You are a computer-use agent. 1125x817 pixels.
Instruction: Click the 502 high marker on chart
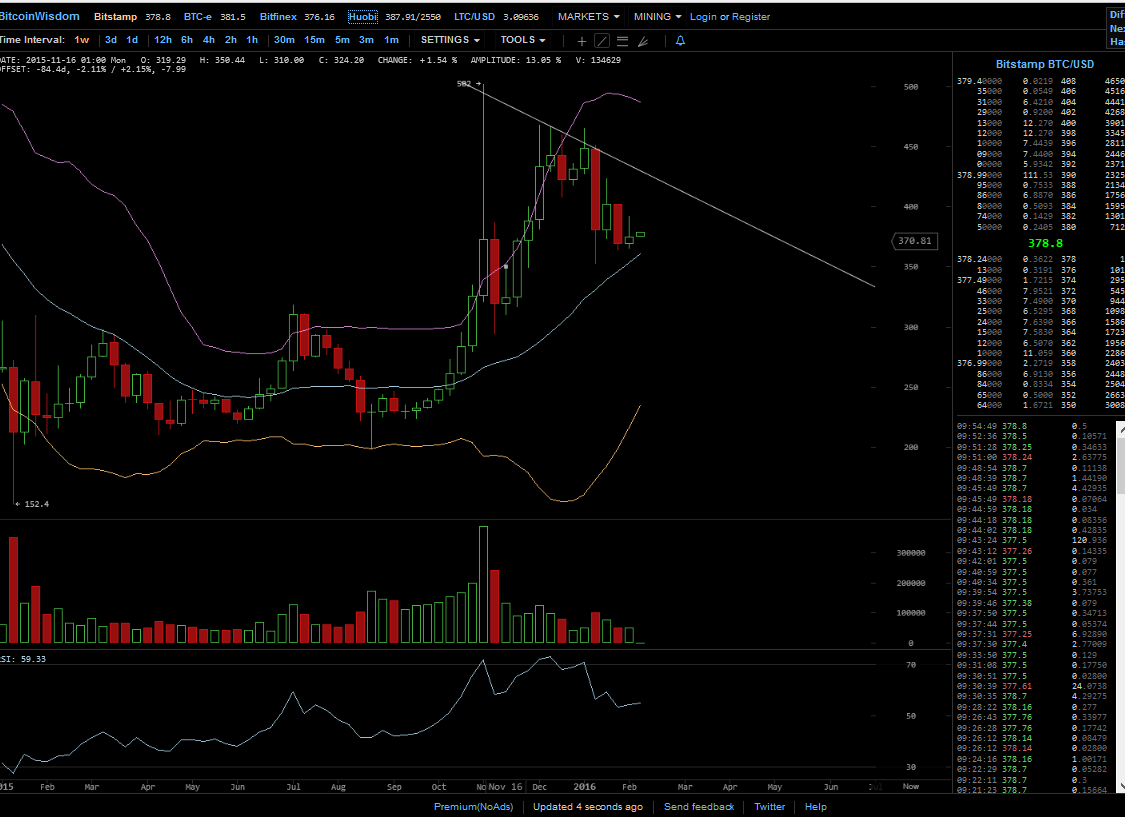pos(469,84)
